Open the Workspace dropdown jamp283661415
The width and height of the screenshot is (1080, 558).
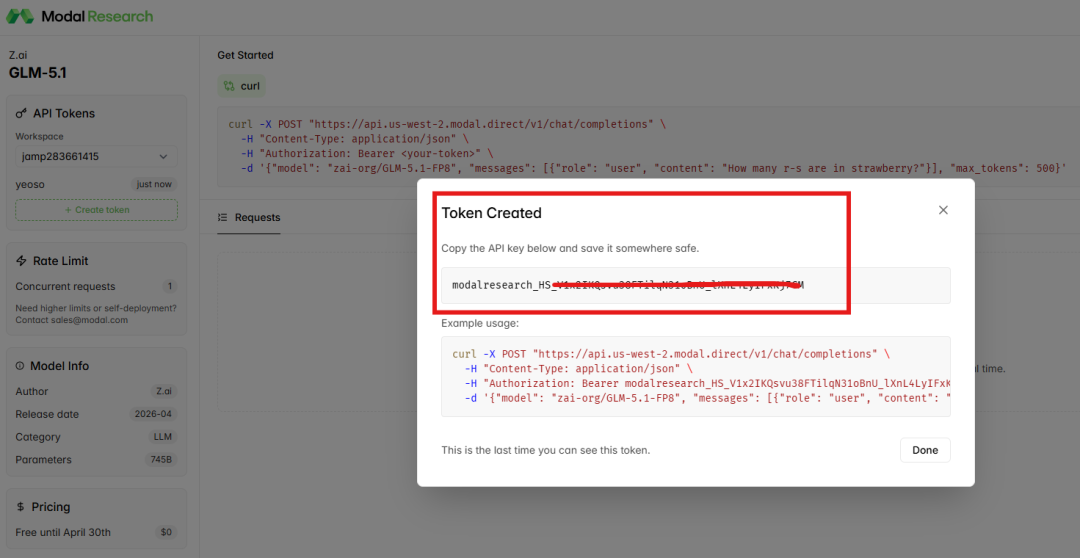click(x=96, y=156)
